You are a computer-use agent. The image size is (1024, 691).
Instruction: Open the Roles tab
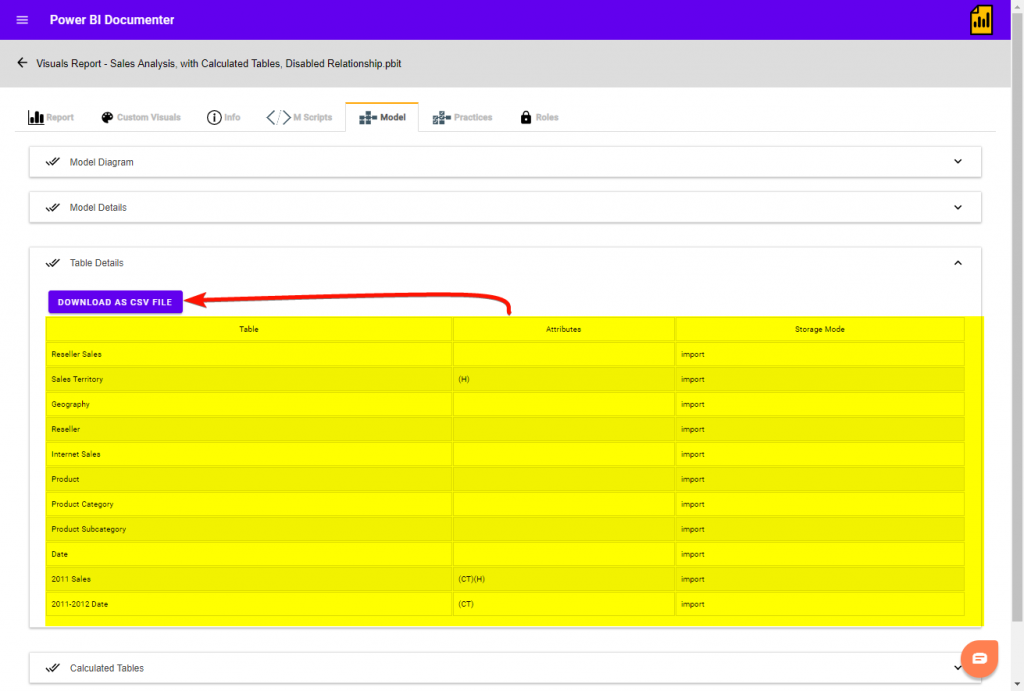point(539,118)
